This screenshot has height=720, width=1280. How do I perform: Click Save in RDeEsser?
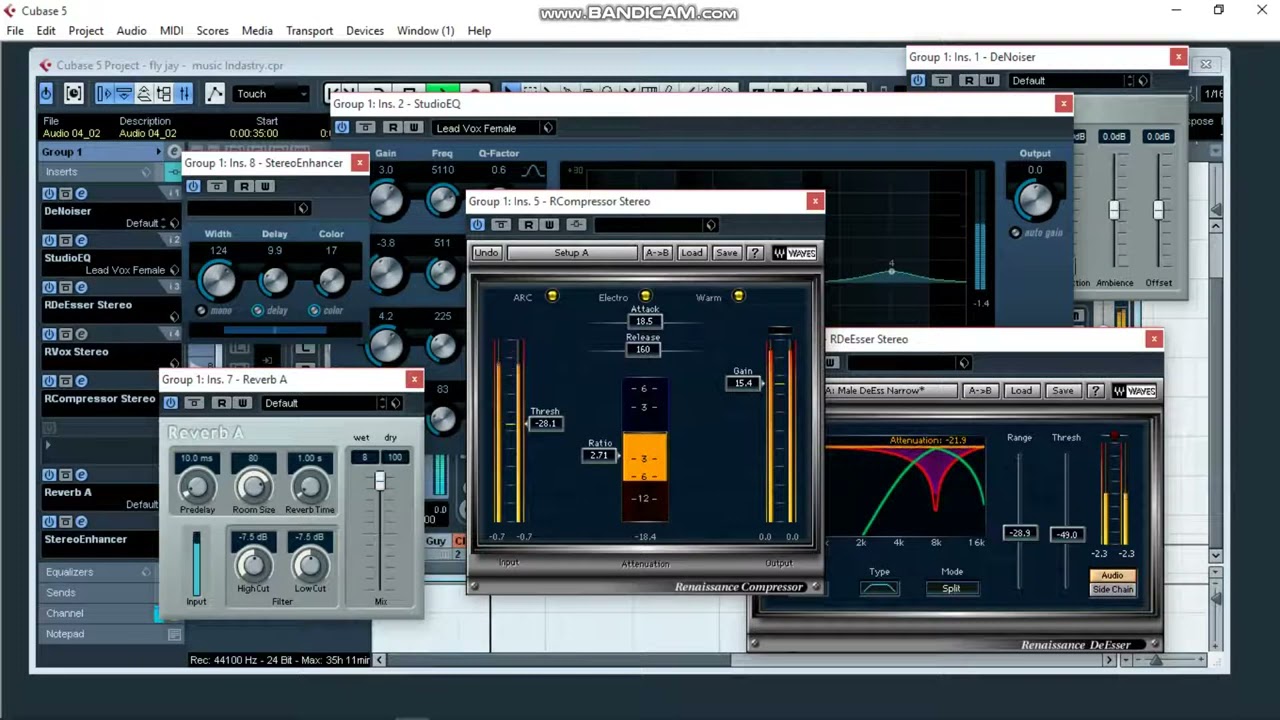(1062, 391)
